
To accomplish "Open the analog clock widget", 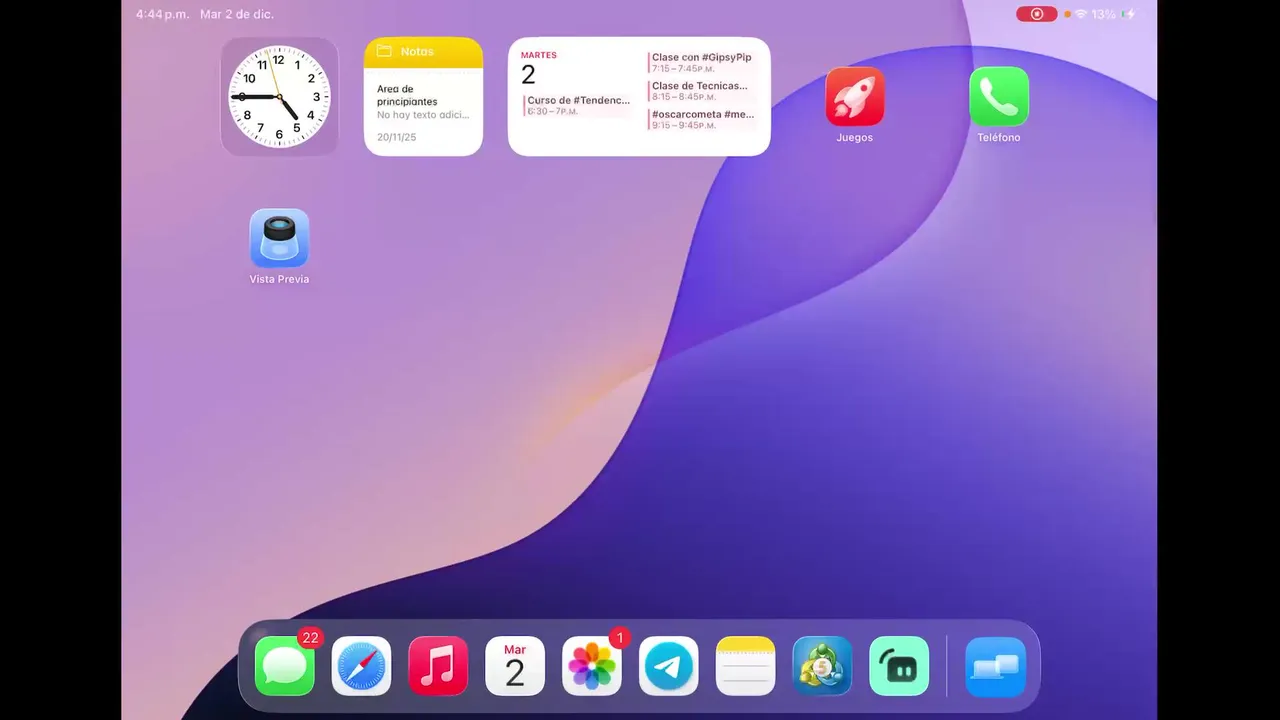I will 279,97.
